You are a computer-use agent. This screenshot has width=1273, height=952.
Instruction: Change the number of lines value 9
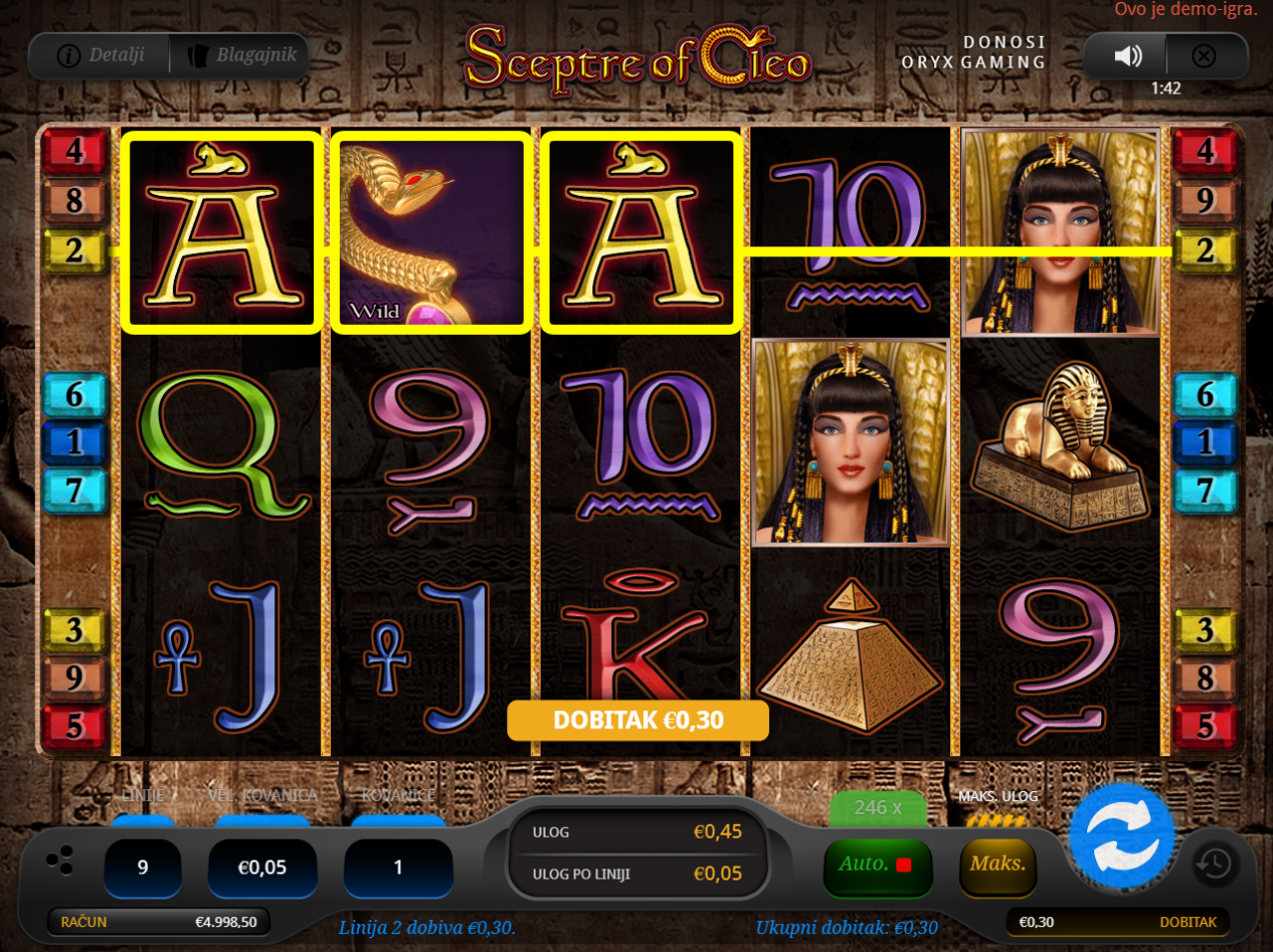coord(142,868)
